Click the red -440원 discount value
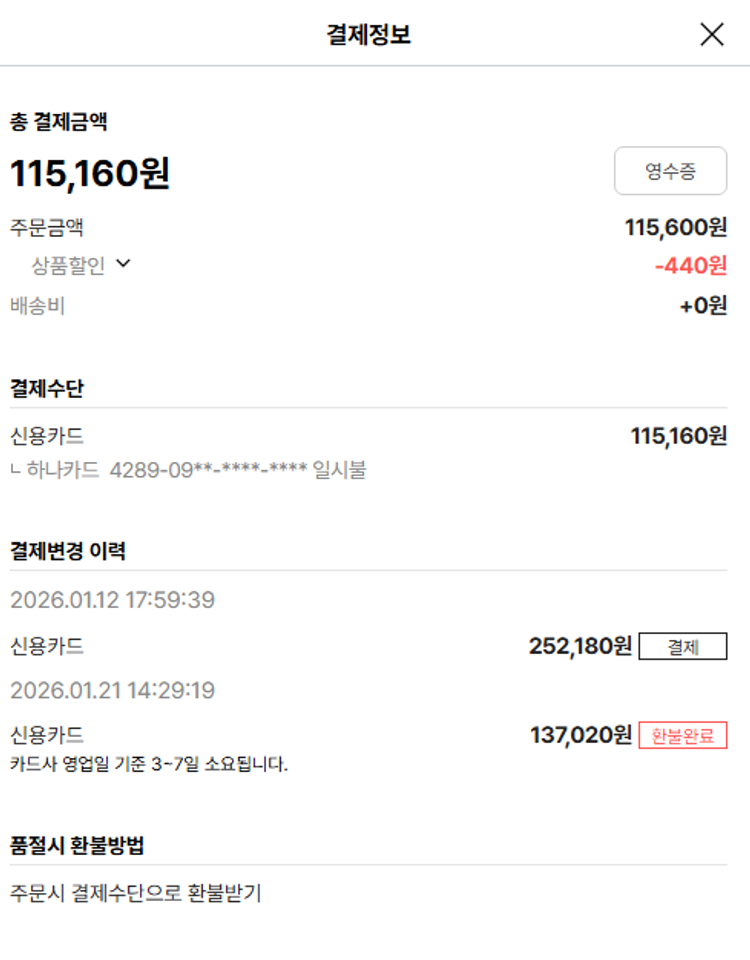 point(690,266)
